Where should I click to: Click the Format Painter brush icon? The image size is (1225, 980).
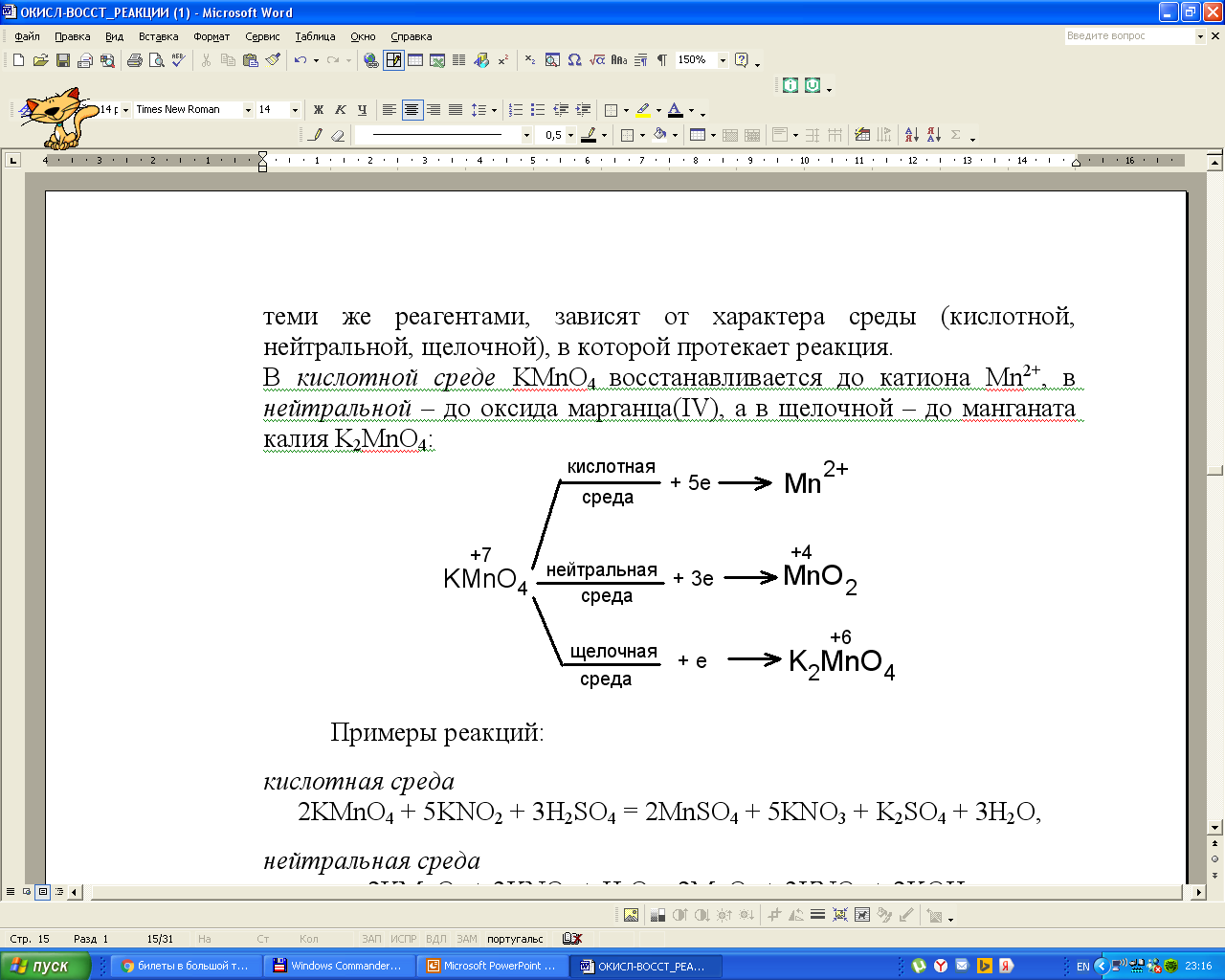coord(274,60)
